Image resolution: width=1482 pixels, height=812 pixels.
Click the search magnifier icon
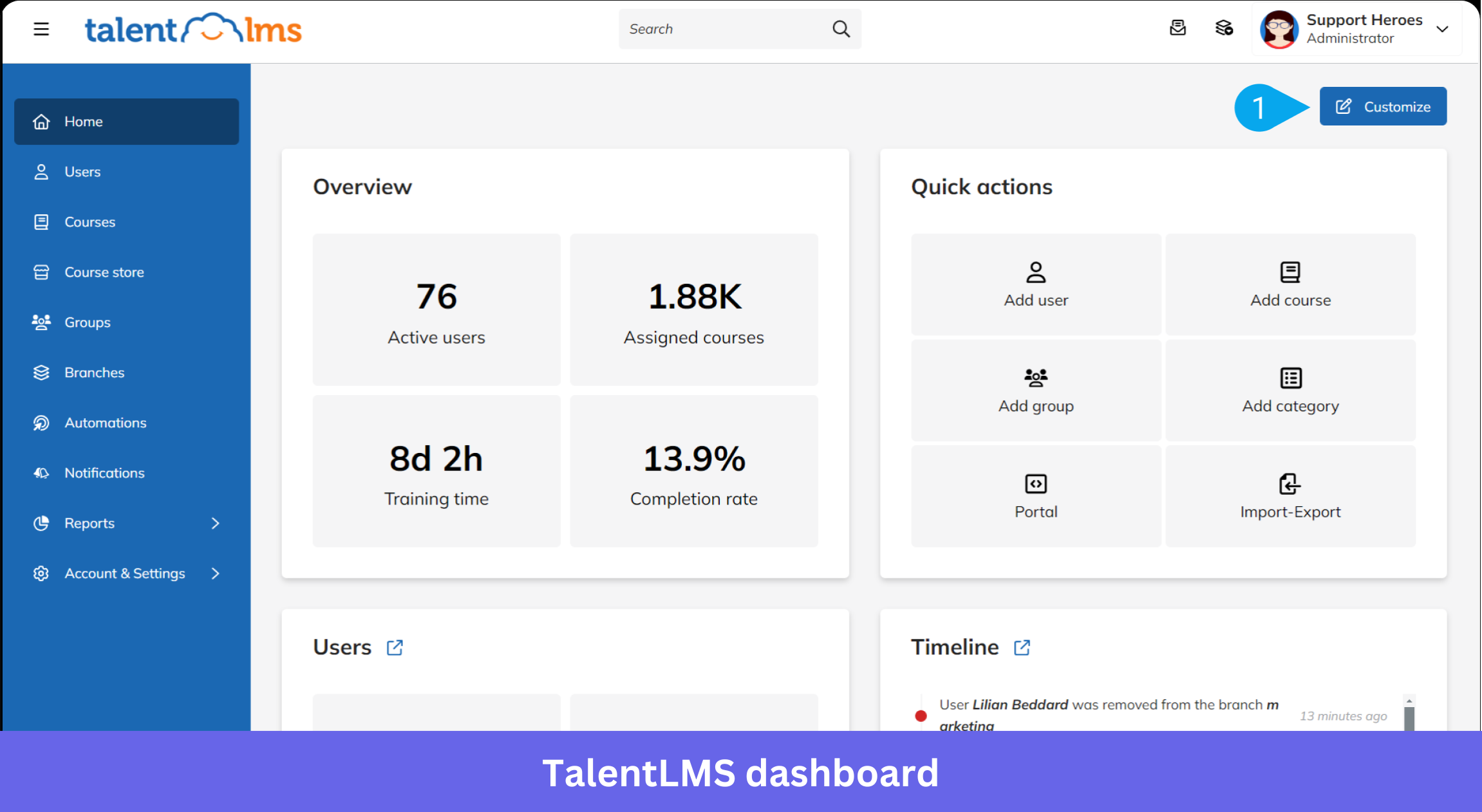(841, 29)
